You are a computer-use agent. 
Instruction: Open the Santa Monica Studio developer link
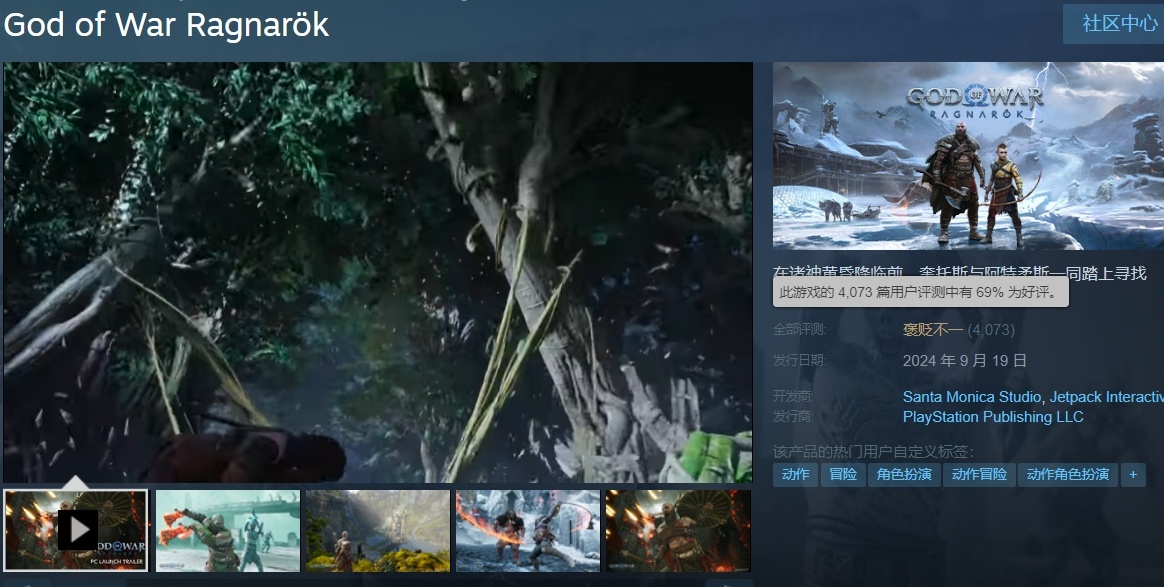click(973, 397)
